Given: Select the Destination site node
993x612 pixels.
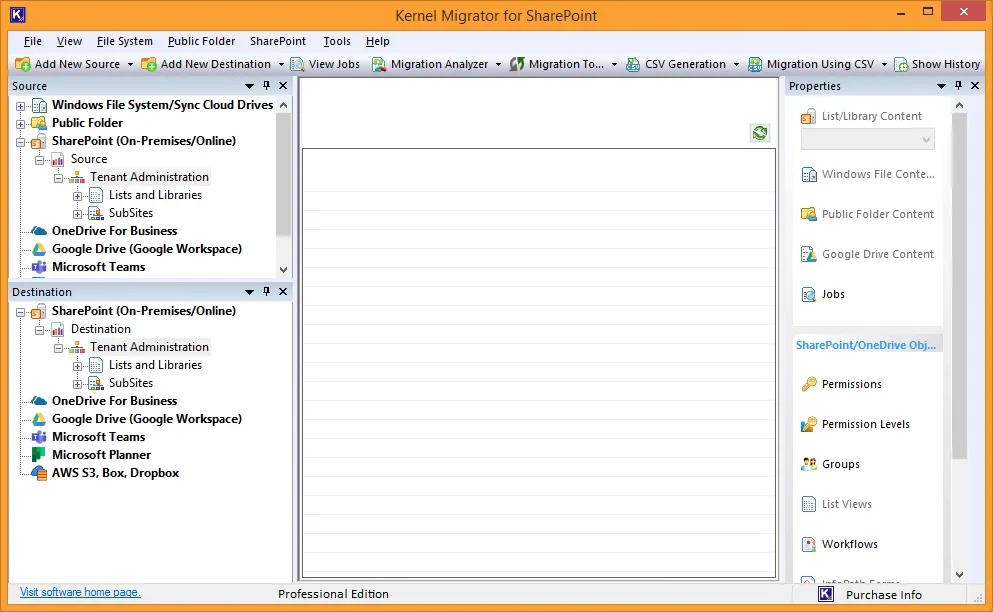Looking at the screenshot, I should 101,329.
